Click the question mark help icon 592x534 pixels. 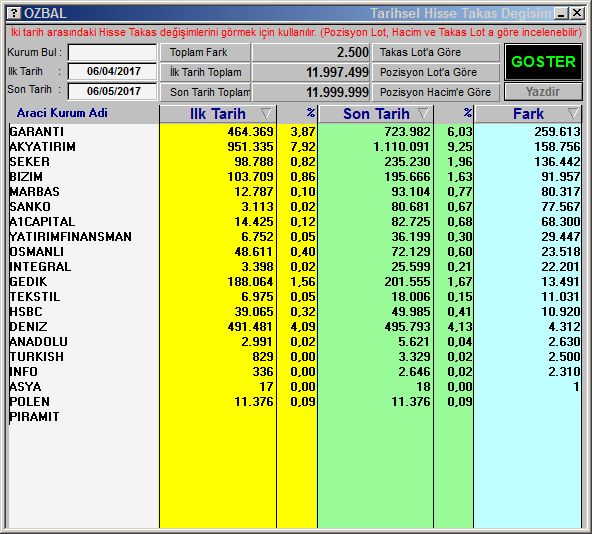point(14,13)
